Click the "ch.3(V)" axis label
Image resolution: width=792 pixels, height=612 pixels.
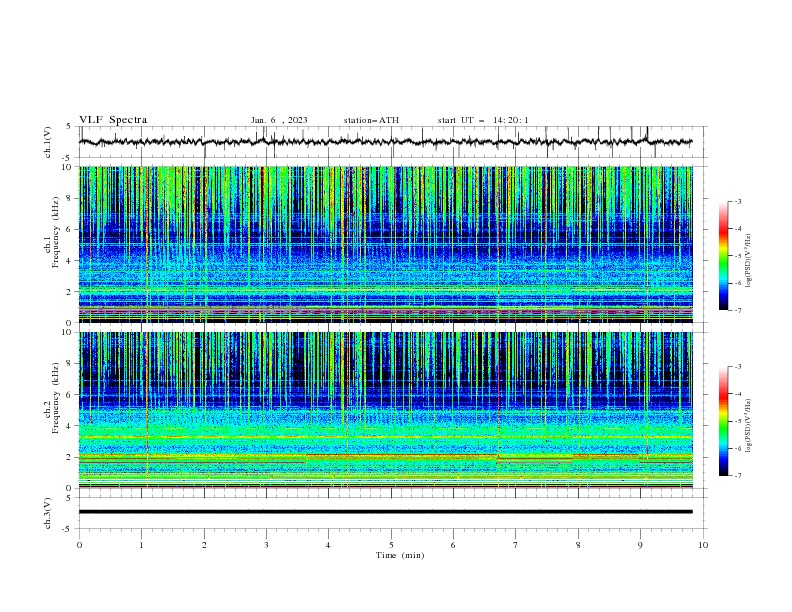48,513
